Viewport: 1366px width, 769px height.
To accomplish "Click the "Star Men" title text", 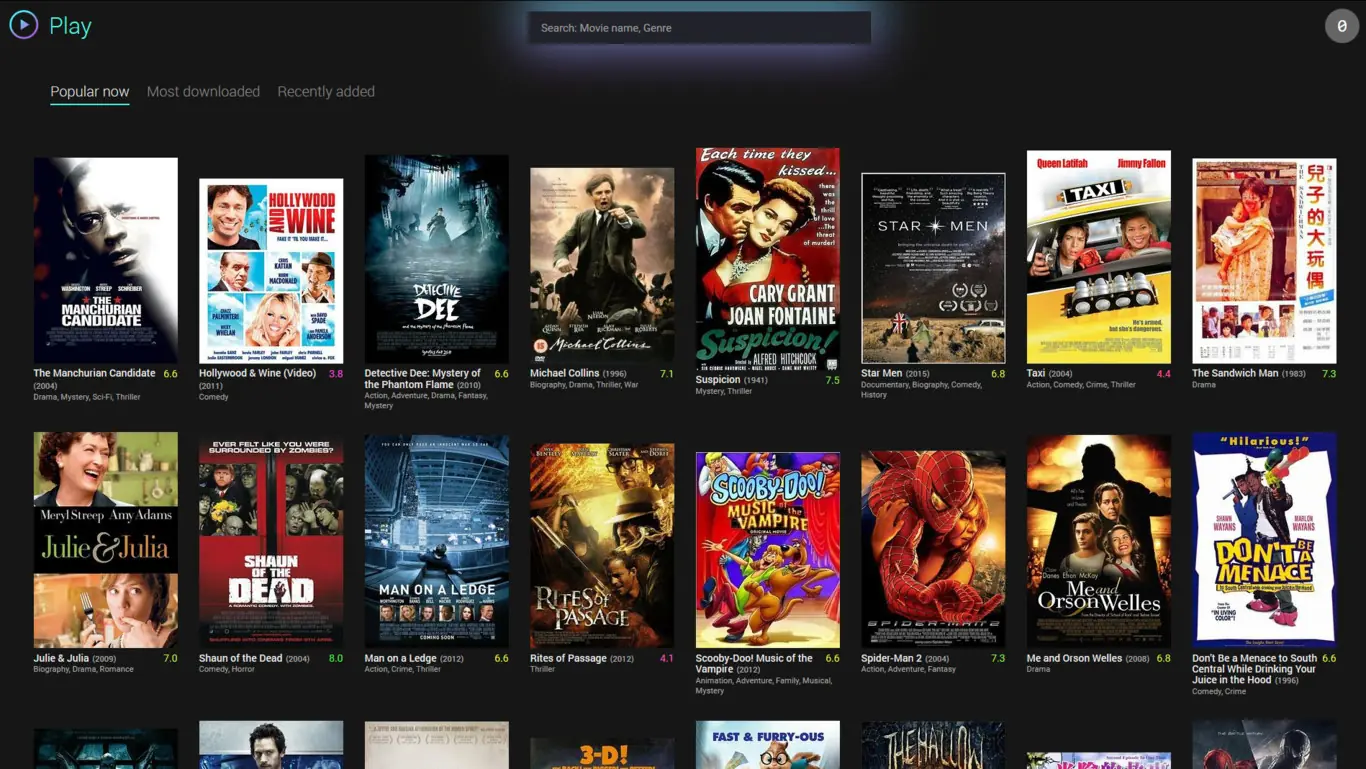I will click(x=882, y=373).
